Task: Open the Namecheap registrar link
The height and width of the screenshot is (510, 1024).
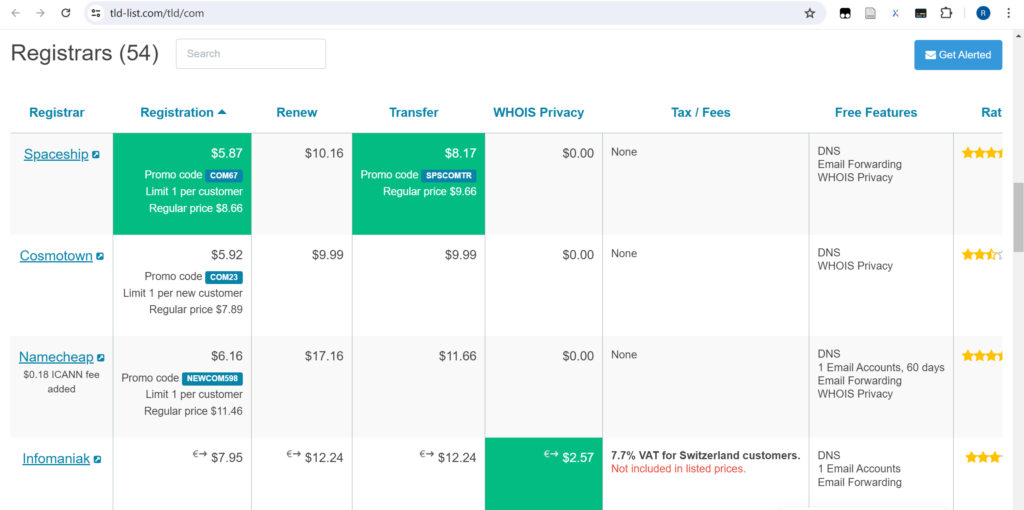Action: coord(56,357)
